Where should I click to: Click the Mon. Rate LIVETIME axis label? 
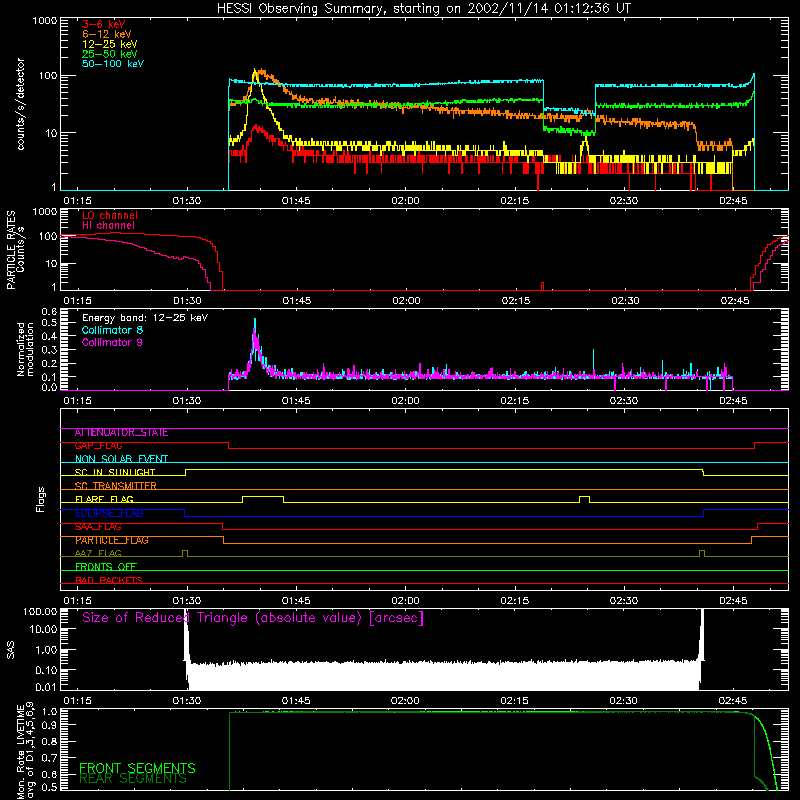click(x=25, y=751)
